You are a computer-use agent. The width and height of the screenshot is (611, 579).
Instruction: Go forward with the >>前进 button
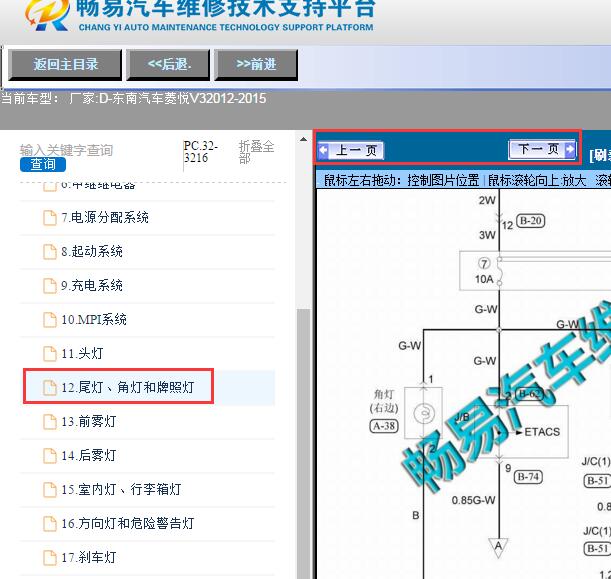tap(256, 64)
